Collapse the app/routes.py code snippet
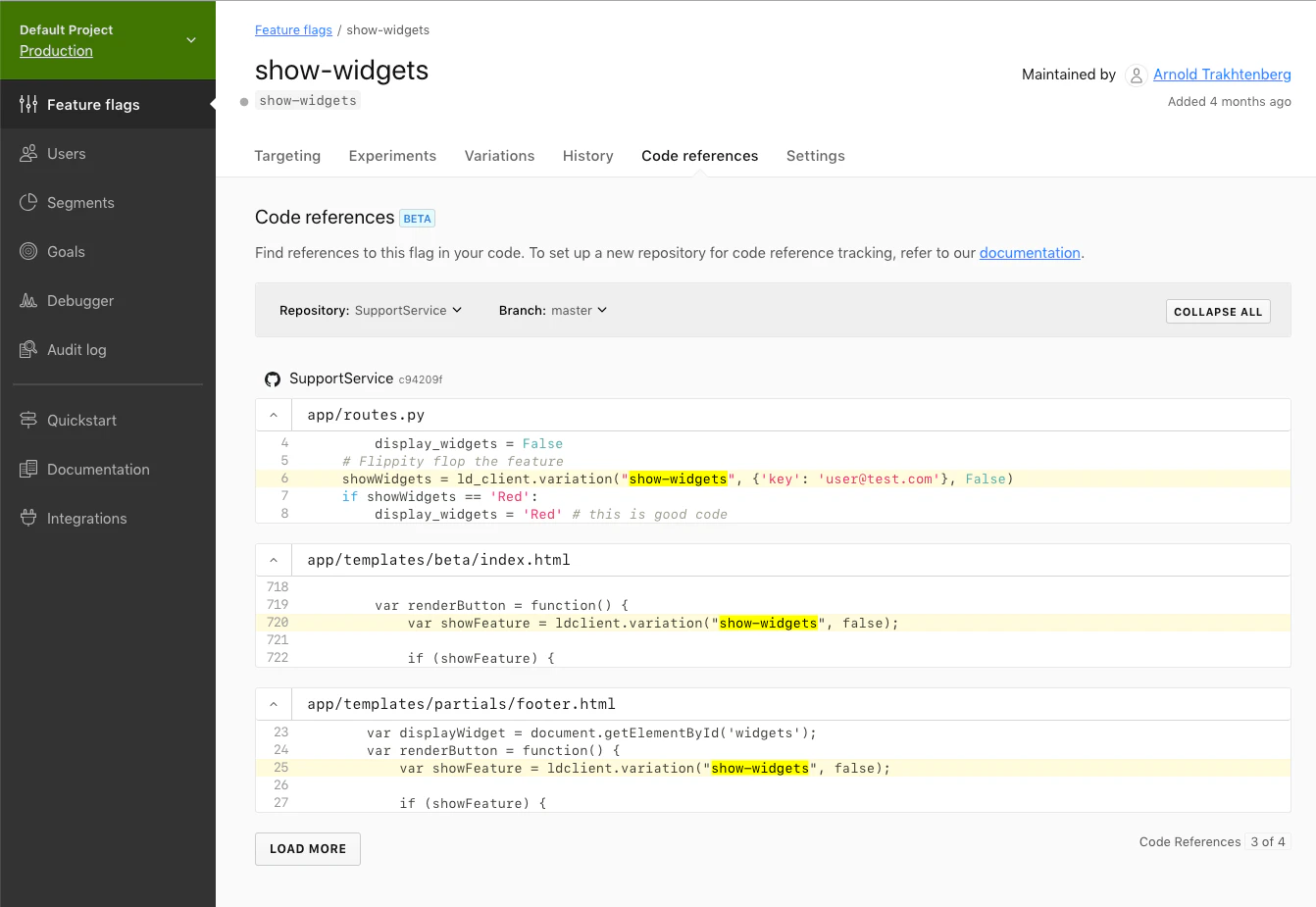The width and height of the screenshot is (1316, 907). pos(274,414)
